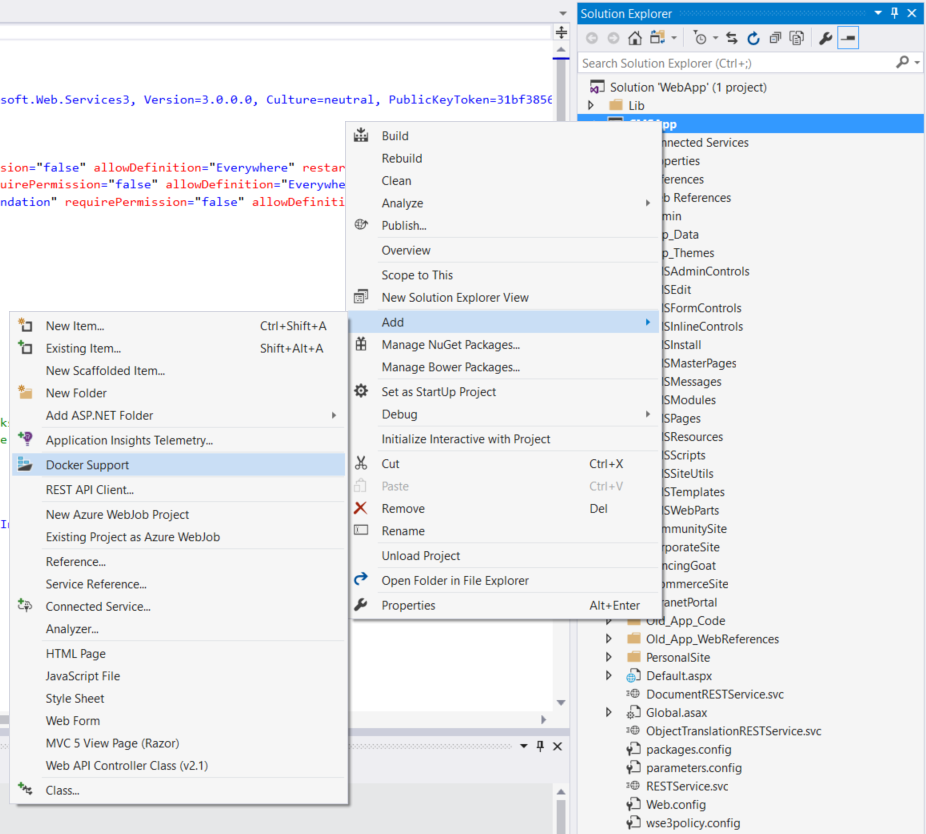Click the red X Remove icon
The width and height of the screenshot is (926, 834).
(361, 508)
